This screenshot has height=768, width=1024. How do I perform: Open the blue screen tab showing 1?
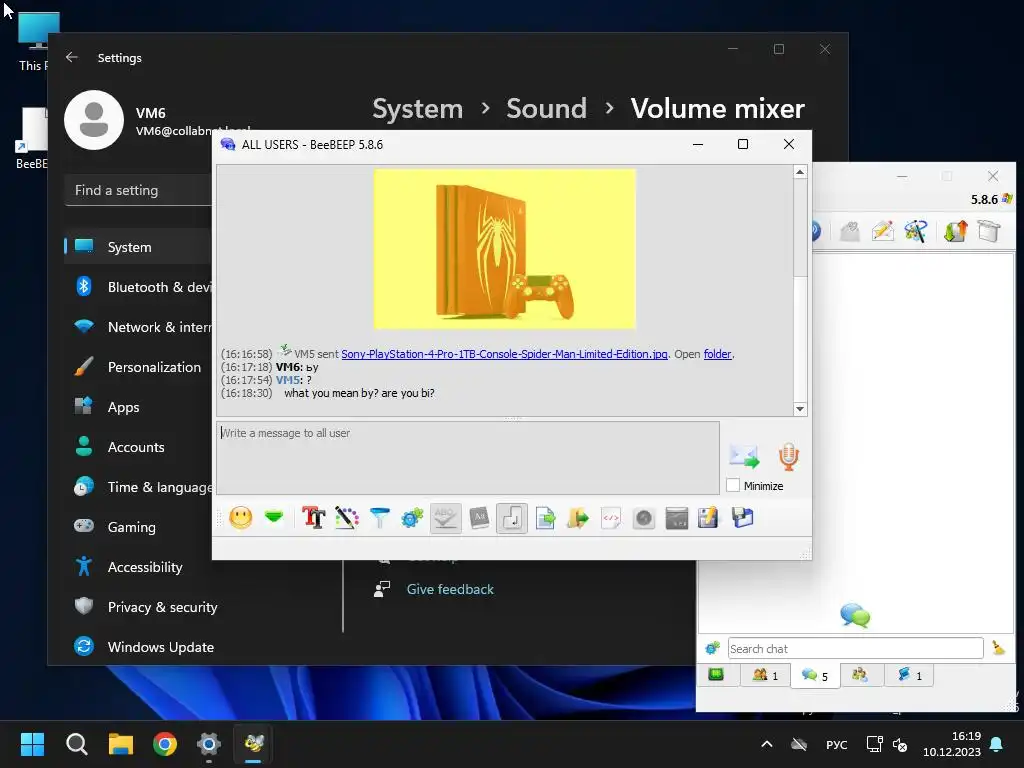[x=909, y=675]
